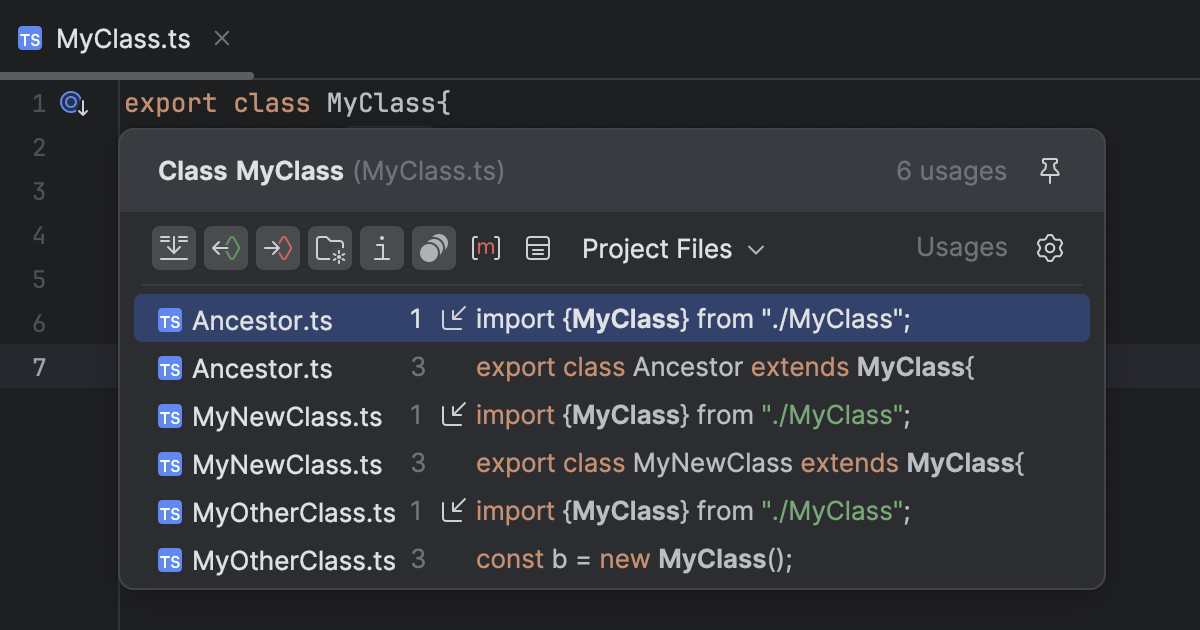Click the import arrow icon on the Ancestor.ts row
The width and height of the screenshot is (1200, 630).
(454, 318)
